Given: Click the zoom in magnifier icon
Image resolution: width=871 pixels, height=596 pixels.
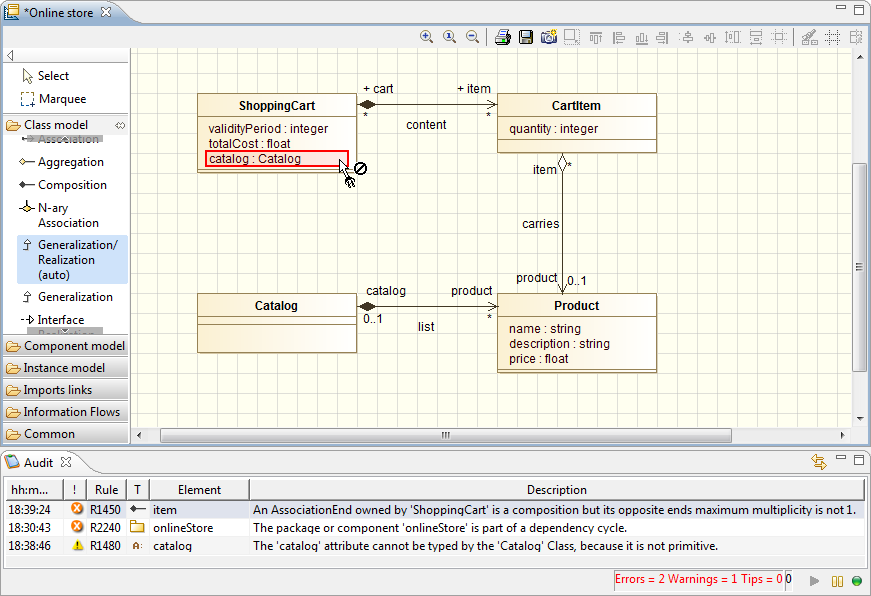Looking at the screenshot, I should coord(427,37).
